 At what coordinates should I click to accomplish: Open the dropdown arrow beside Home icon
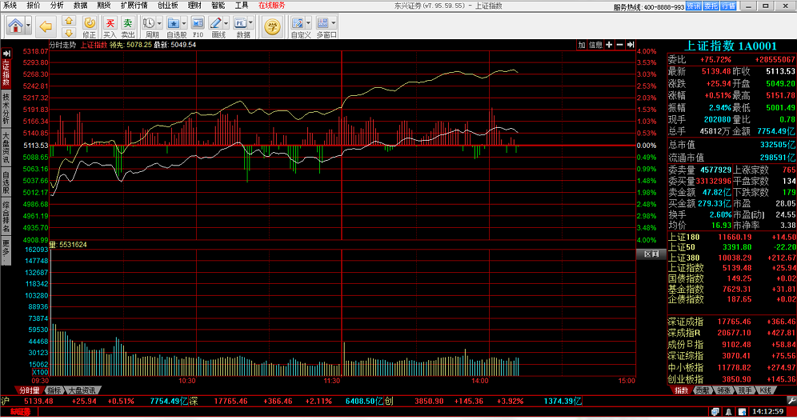click(x=28, y=25)
